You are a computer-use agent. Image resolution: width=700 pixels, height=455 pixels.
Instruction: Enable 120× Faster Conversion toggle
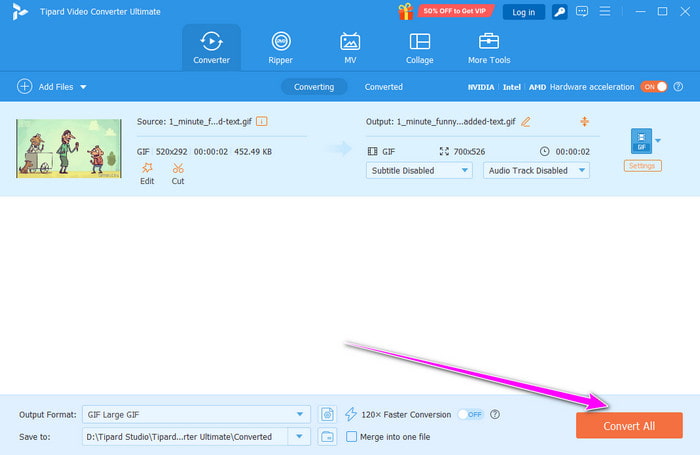[x=470, y=414]
